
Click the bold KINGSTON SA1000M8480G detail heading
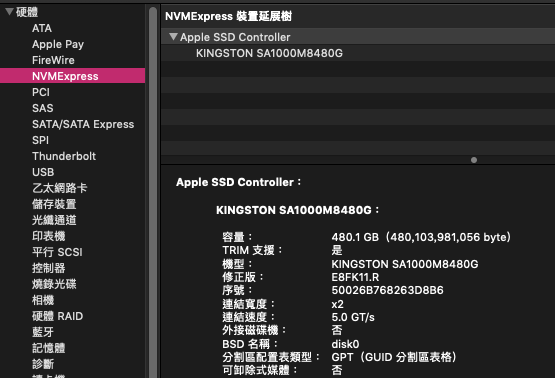(x=297, y=210)
